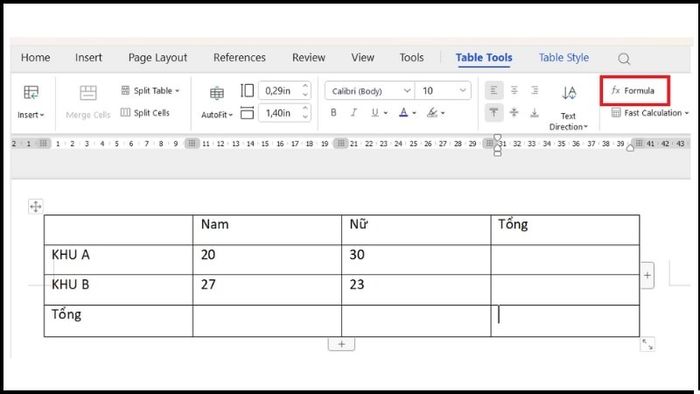Add a row with bottom plus button
This screenshot has width=700, height=394.
coord(342,344)
